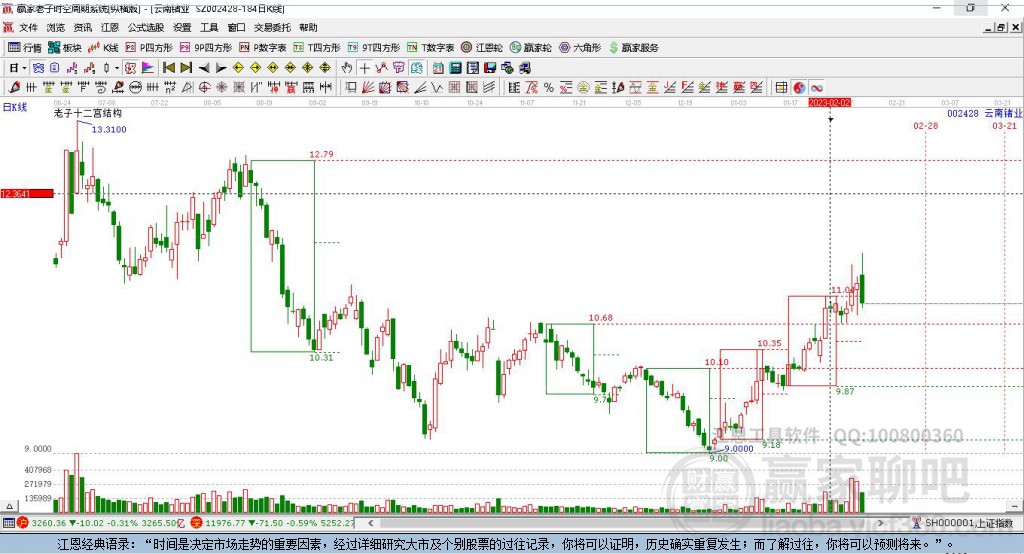Click the 02-28 projected date label
The width and height of the screenshot is (1024, 554).
(x=925, y=125)
